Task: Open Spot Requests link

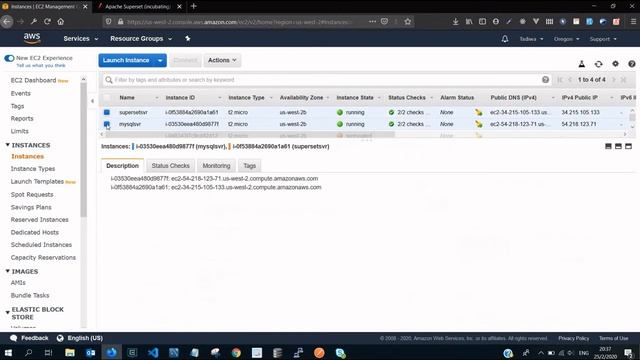Action: click(32, 194)
